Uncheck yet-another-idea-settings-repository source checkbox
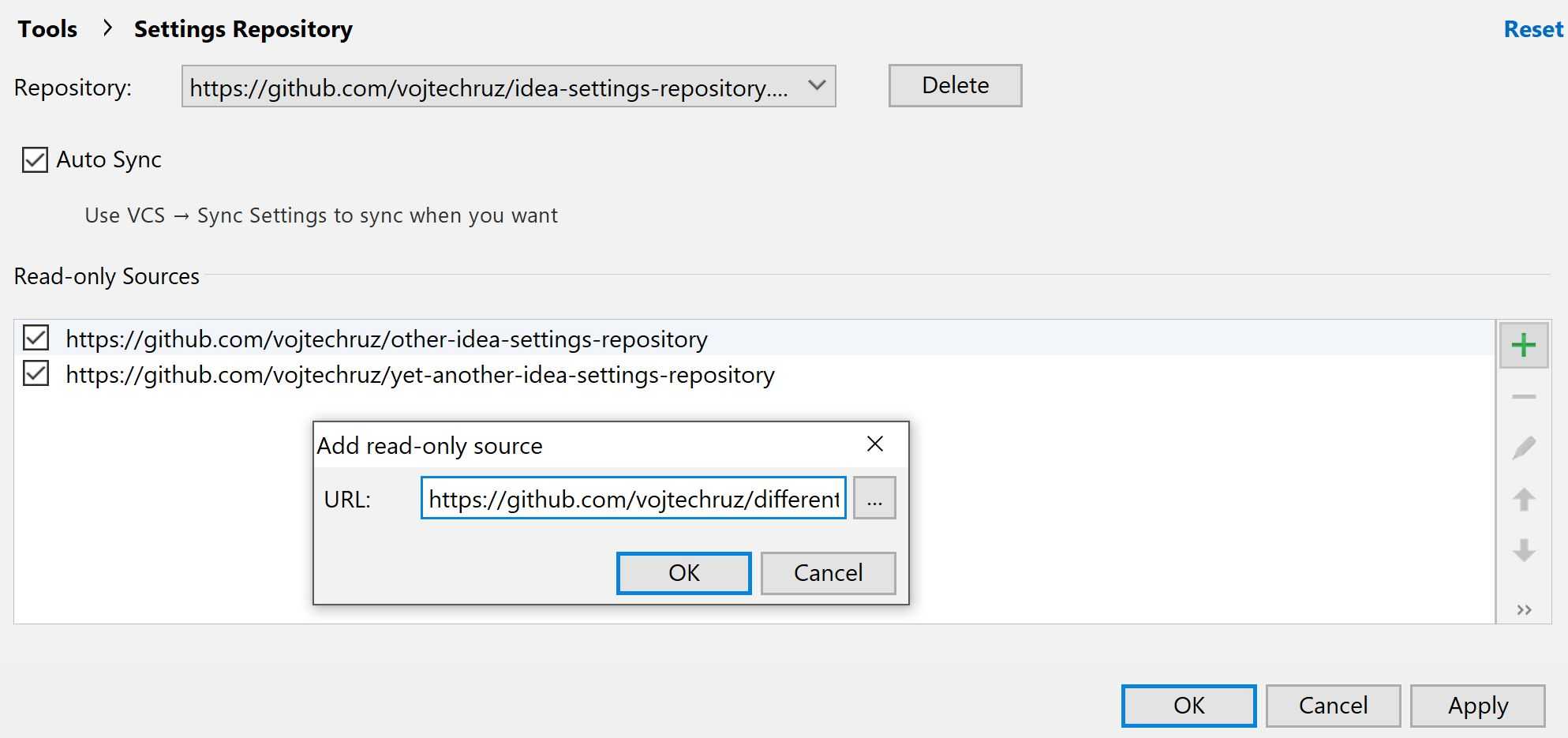 point(36,374)
